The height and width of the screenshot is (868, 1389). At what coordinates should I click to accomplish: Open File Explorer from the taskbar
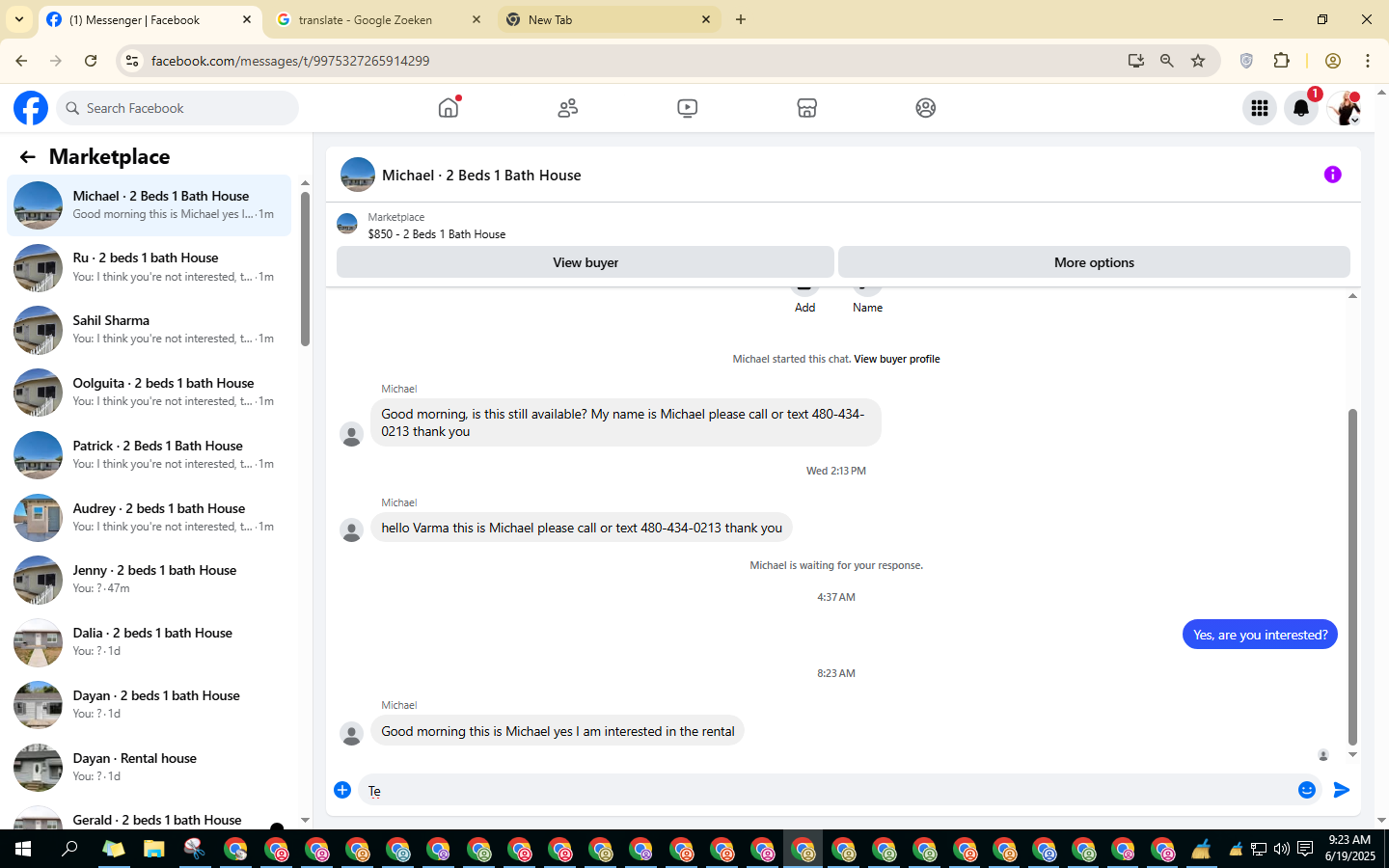pos(154,850)
